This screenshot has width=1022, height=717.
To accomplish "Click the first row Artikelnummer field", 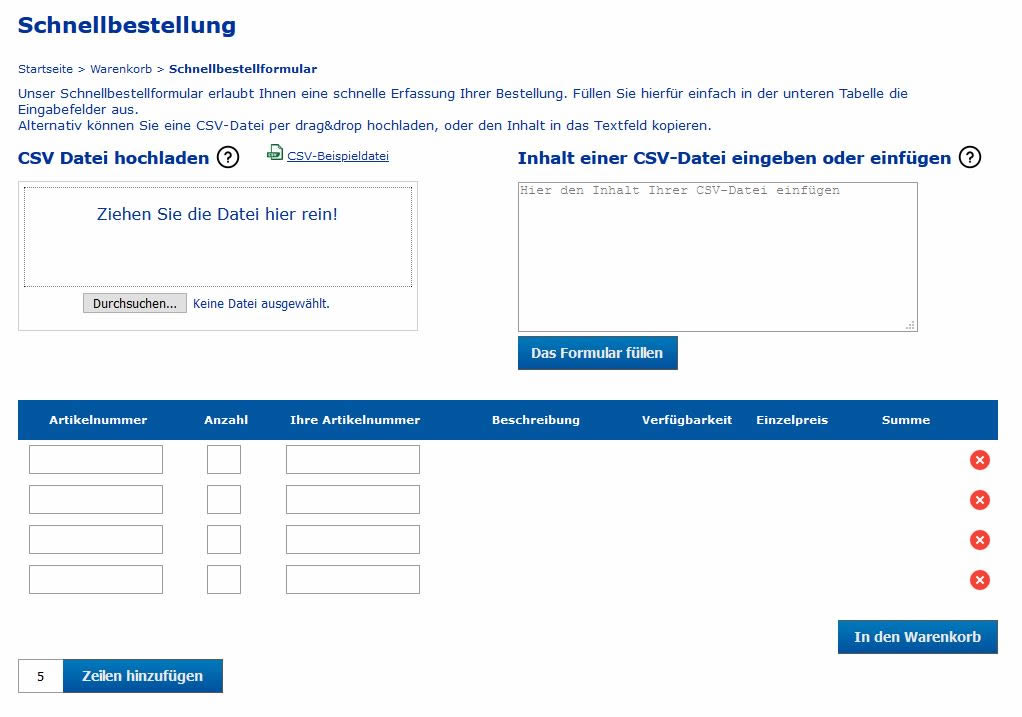I will click(x=96, y=460).
